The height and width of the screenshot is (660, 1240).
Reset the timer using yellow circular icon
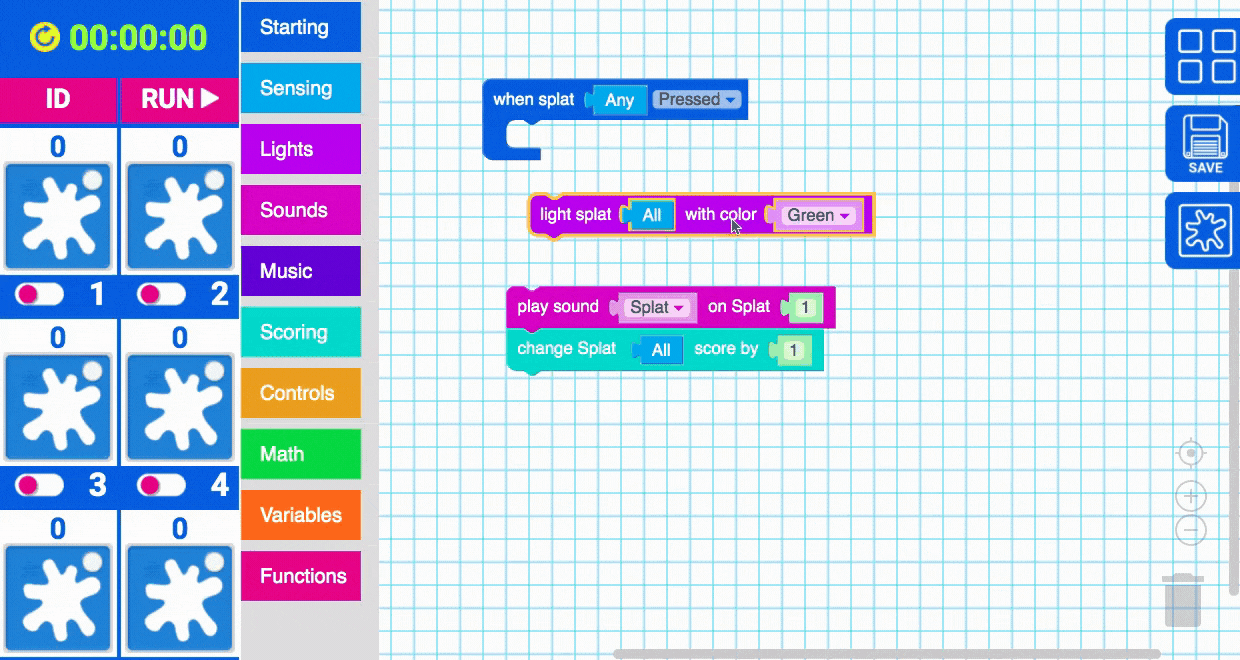pos(45,38)
